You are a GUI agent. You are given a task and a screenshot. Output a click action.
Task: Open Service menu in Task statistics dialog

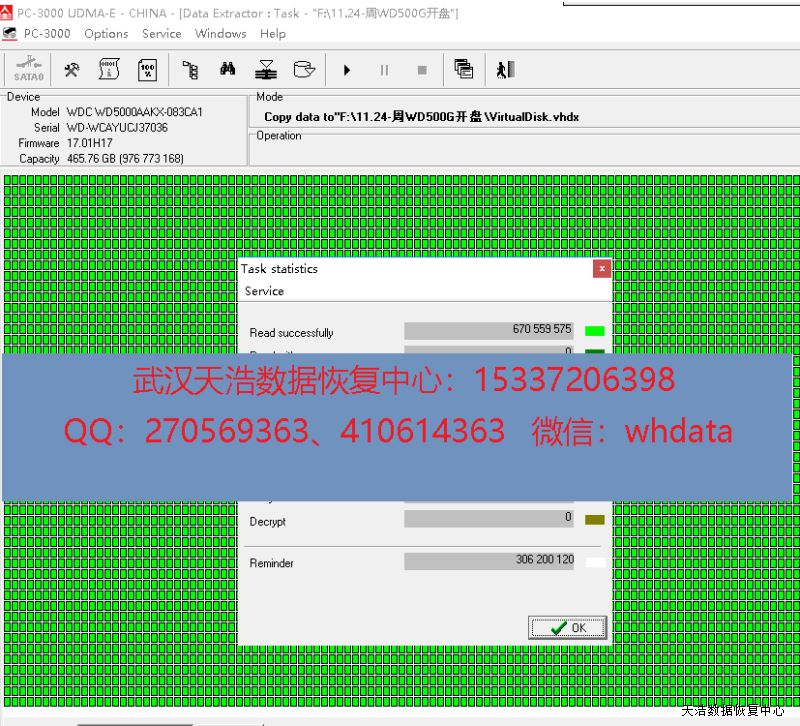pyautogui.click(x=264, y=291)
